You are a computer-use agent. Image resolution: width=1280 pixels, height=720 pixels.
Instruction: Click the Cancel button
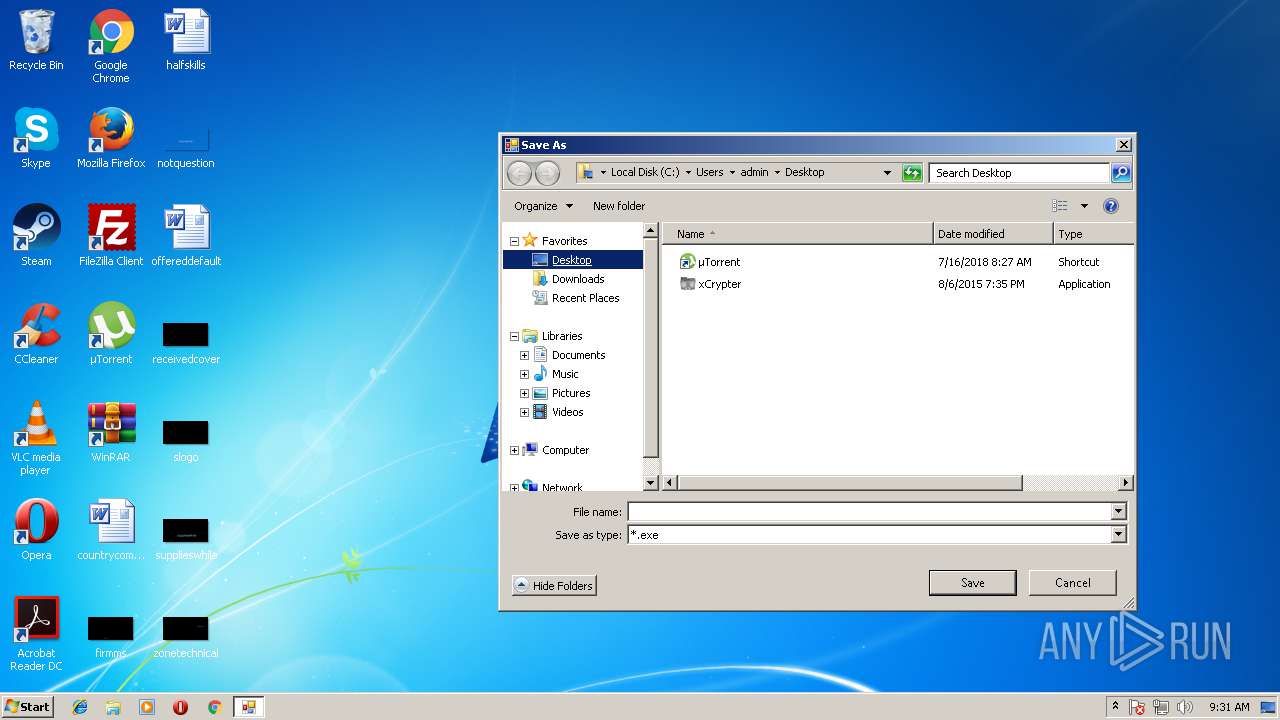click(1072, 583)
